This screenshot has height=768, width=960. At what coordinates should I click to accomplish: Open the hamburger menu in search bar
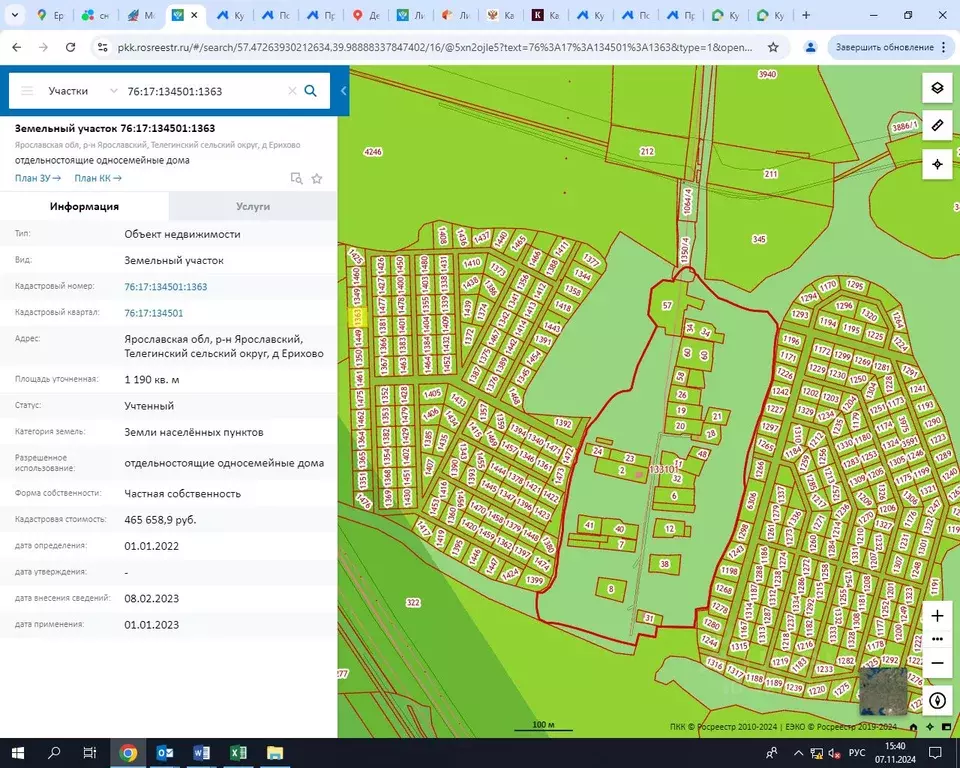[x=27, y=91]
